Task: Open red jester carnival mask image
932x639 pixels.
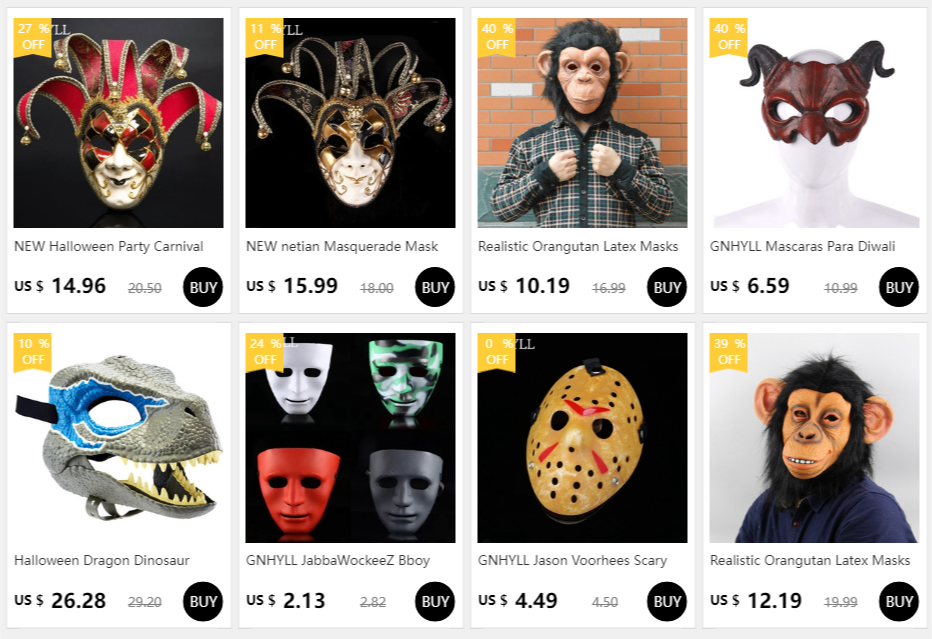Action: [119, 123]
